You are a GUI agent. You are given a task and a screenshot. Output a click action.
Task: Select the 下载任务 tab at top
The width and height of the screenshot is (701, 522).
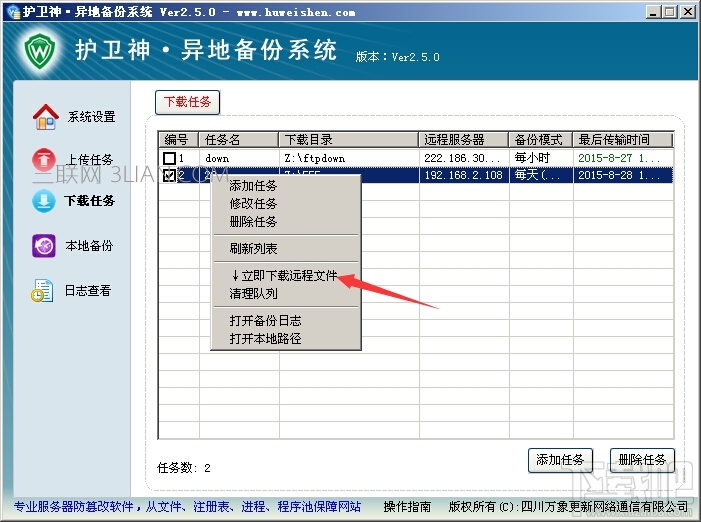pyautogui.click(x=187, y=102)
